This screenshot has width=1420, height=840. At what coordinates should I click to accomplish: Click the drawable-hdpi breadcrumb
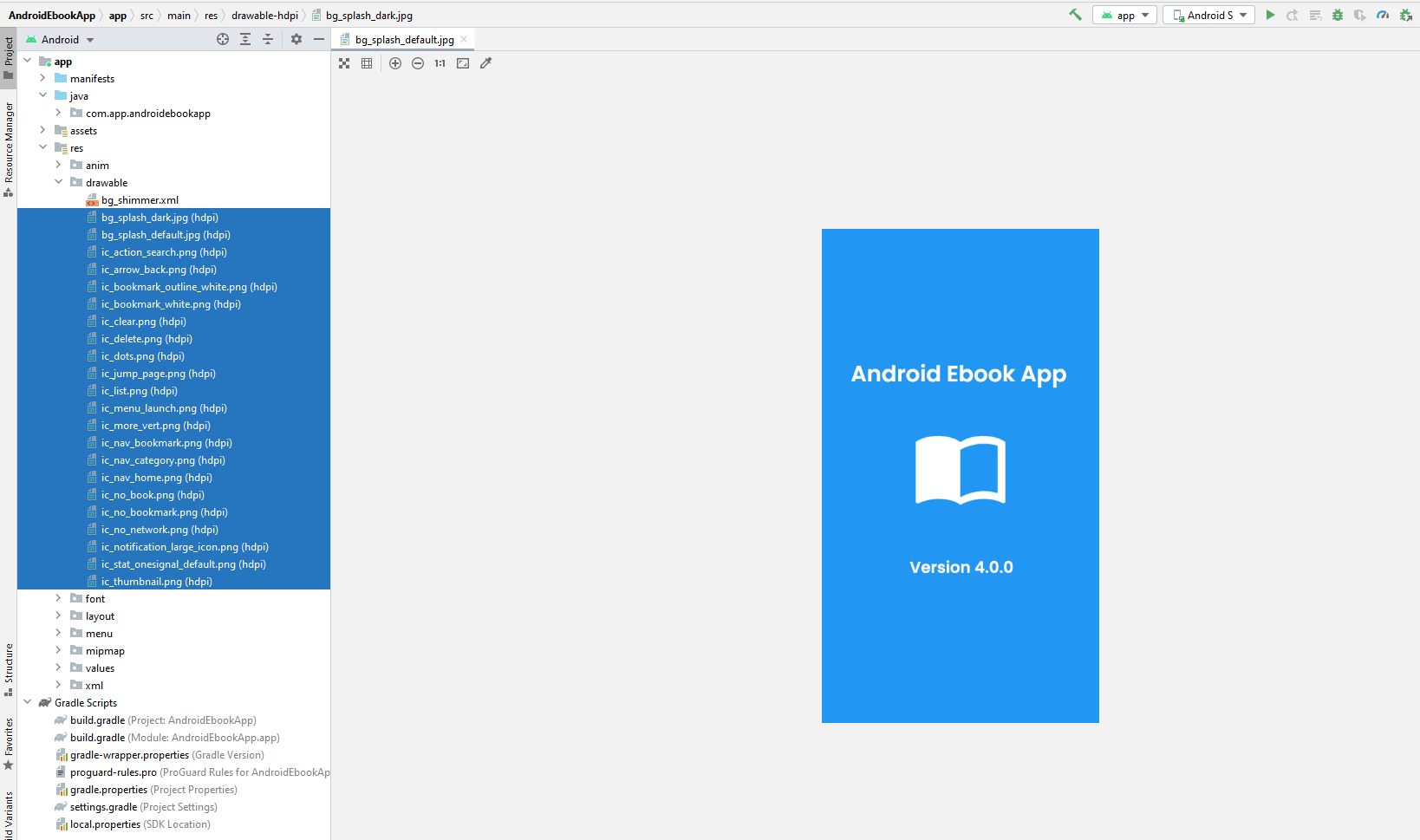point(264,16)
